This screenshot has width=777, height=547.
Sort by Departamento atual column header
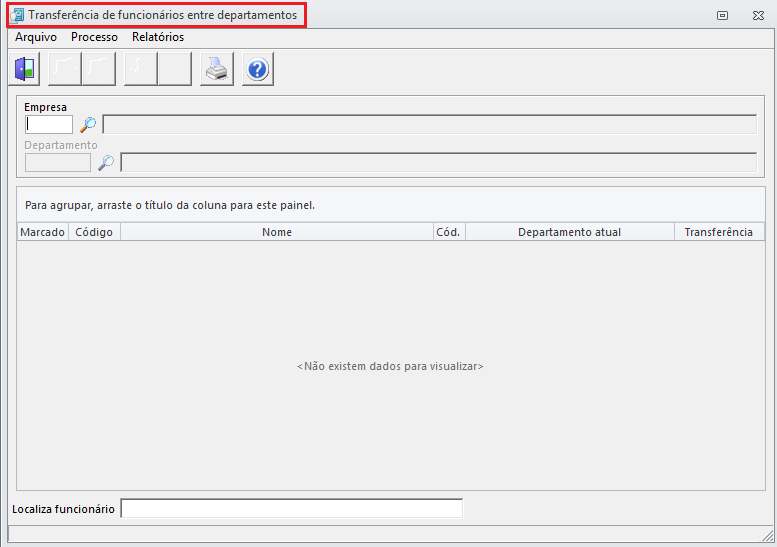570,232
